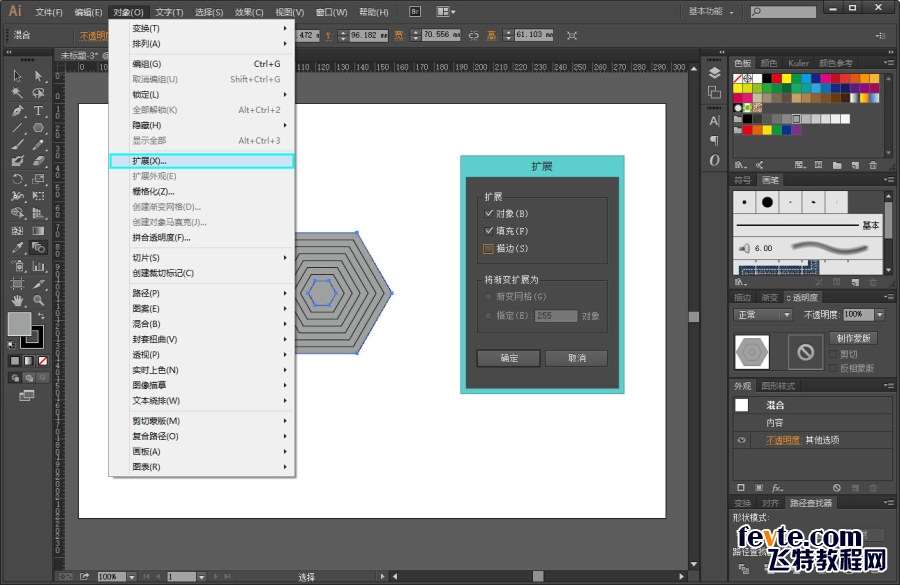This screenshot has width=900, height=585.
Task: Open the Layers panel icon in dock
Action: (x=714, y=73)
